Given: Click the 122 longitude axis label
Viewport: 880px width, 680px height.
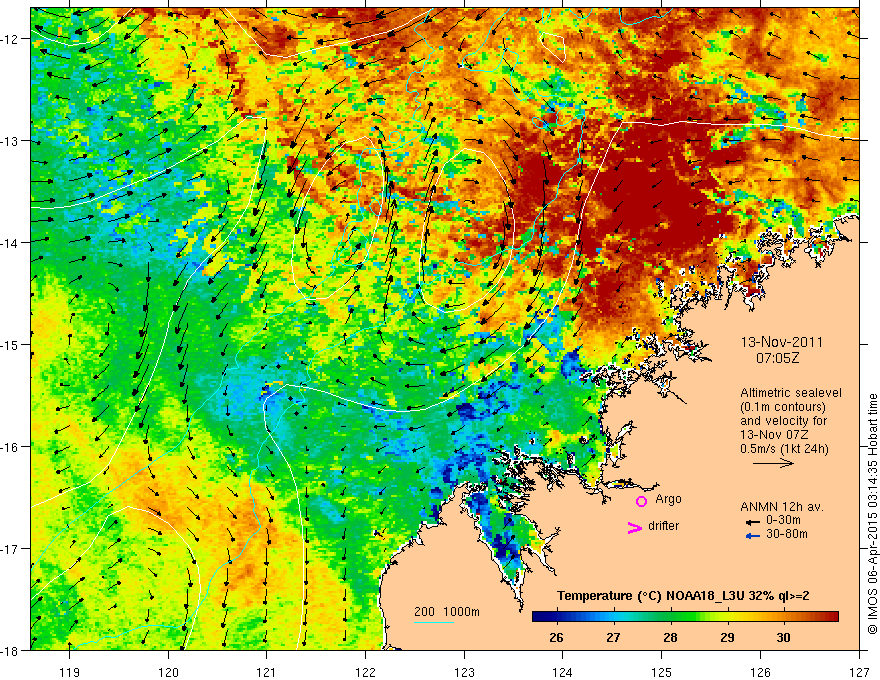Looking at the screenshot, I should coord(365,672).
